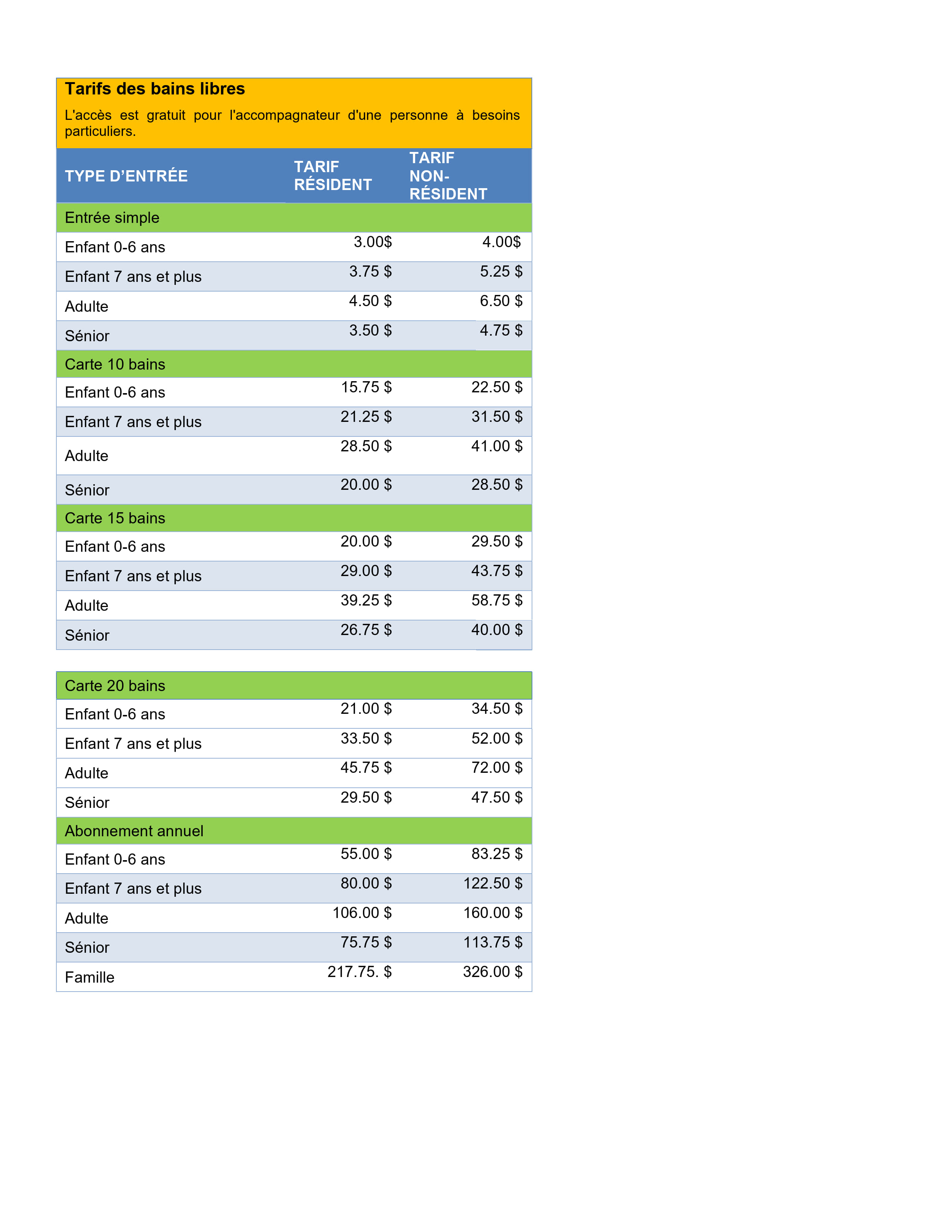Select the 'Abonnement annuel' section row
The height and width of the screenshot is (1232, 952).
134,831
